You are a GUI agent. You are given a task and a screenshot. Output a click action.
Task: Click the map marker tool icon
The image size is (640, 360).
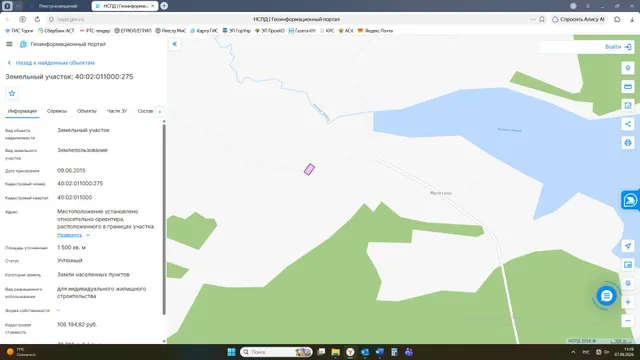628,68
